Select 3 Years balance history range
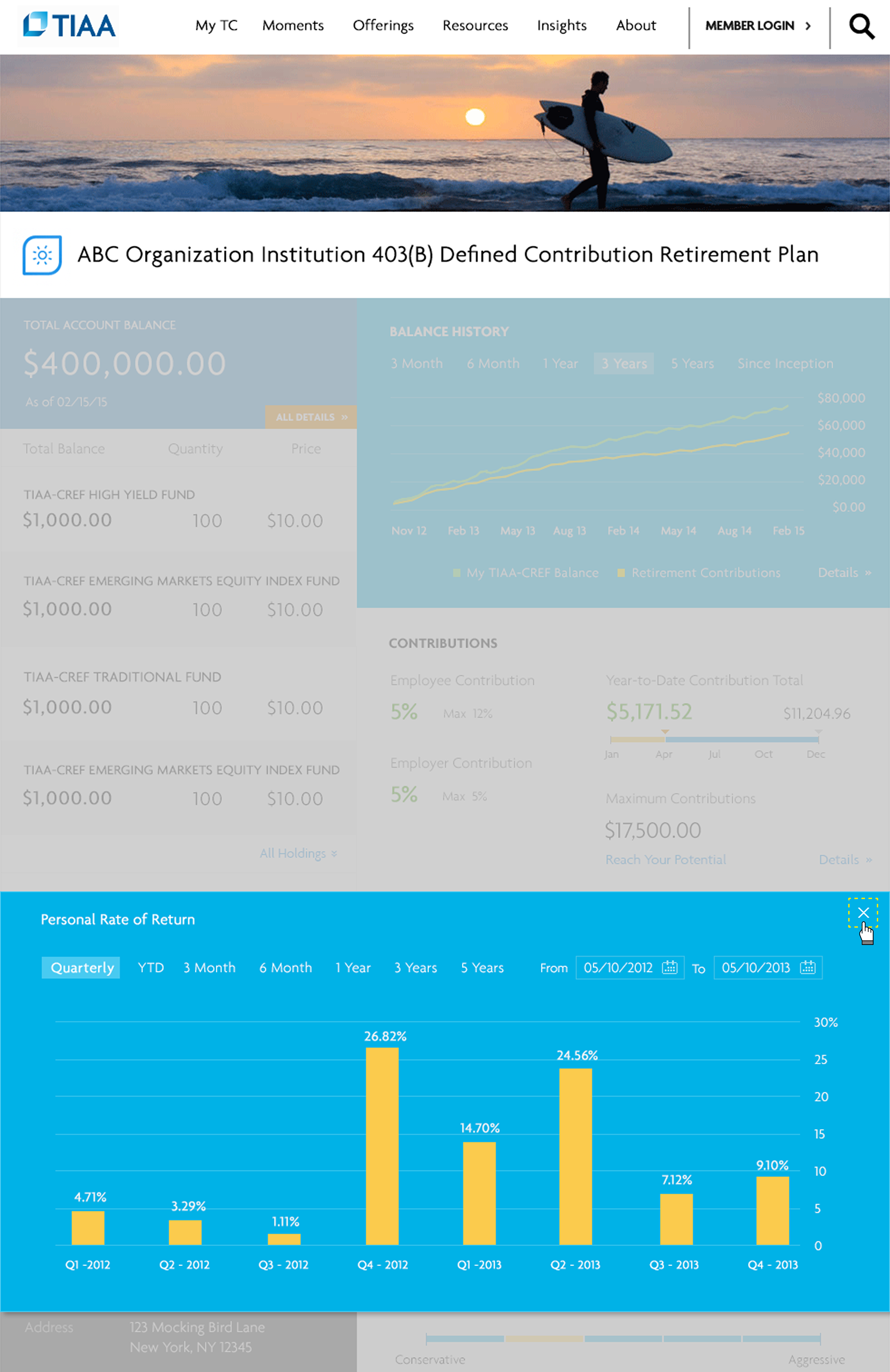This screenshot has height=1372, width=890. click(x=623, y=364)
